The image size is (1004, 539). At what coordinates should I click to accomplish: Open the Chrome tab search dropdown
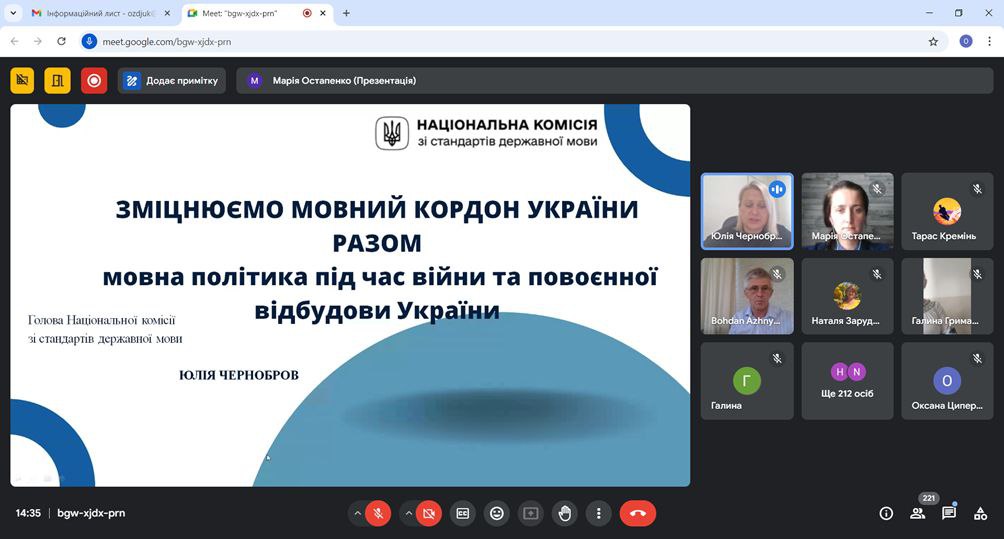coord(12,13)
